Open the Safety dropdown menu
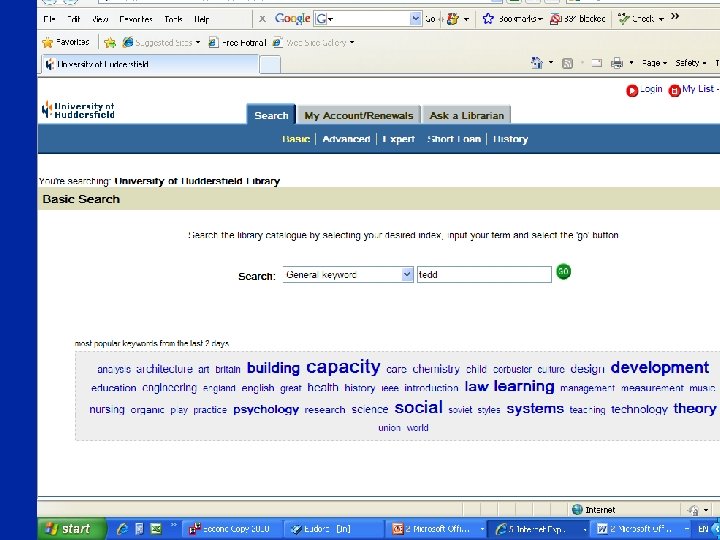The width and height of the screenshot is (720, 540). [x=690, y=63]
